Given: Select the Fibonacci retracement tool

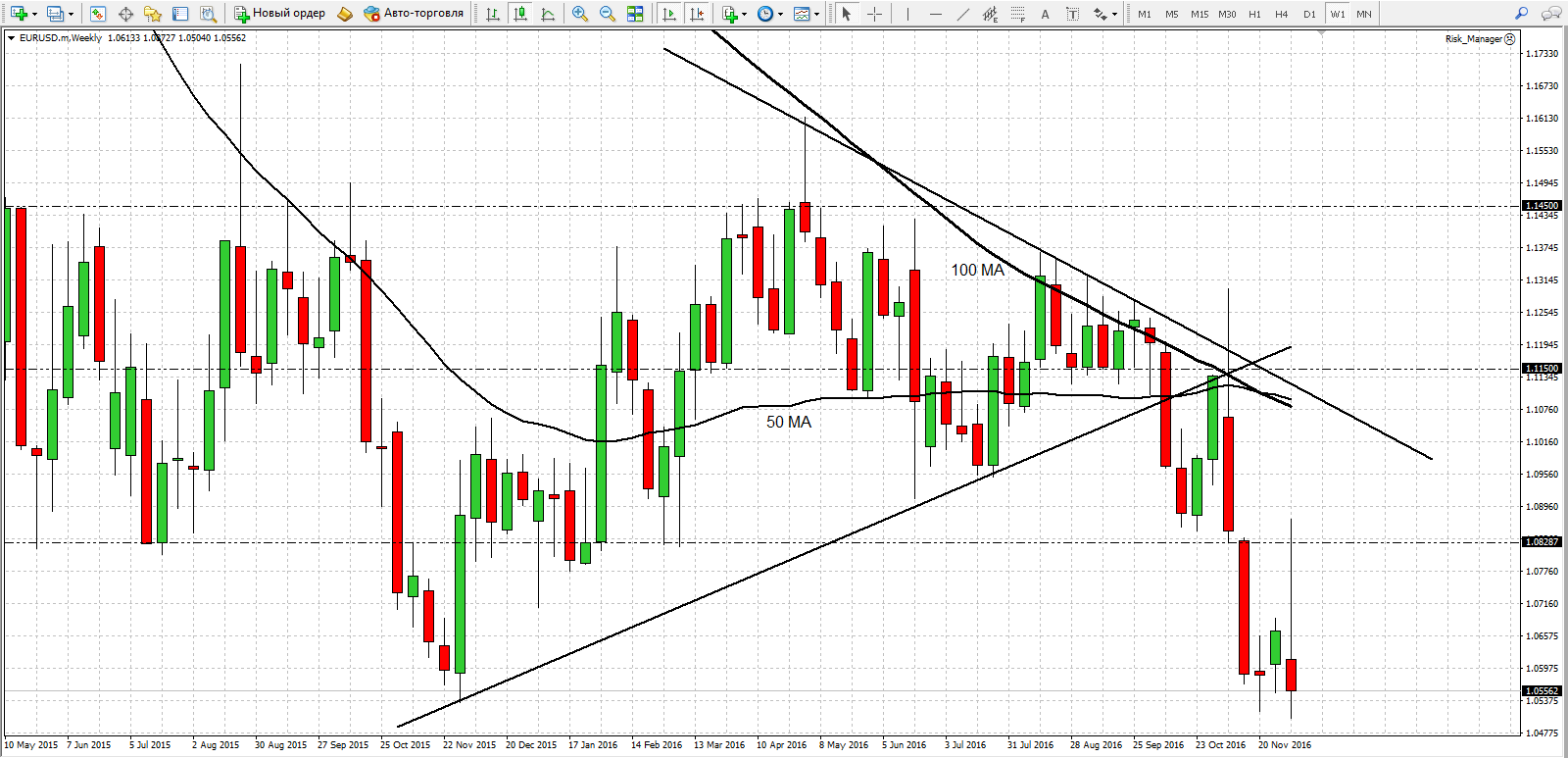Looking at the screenshot, I should 1018,14.
